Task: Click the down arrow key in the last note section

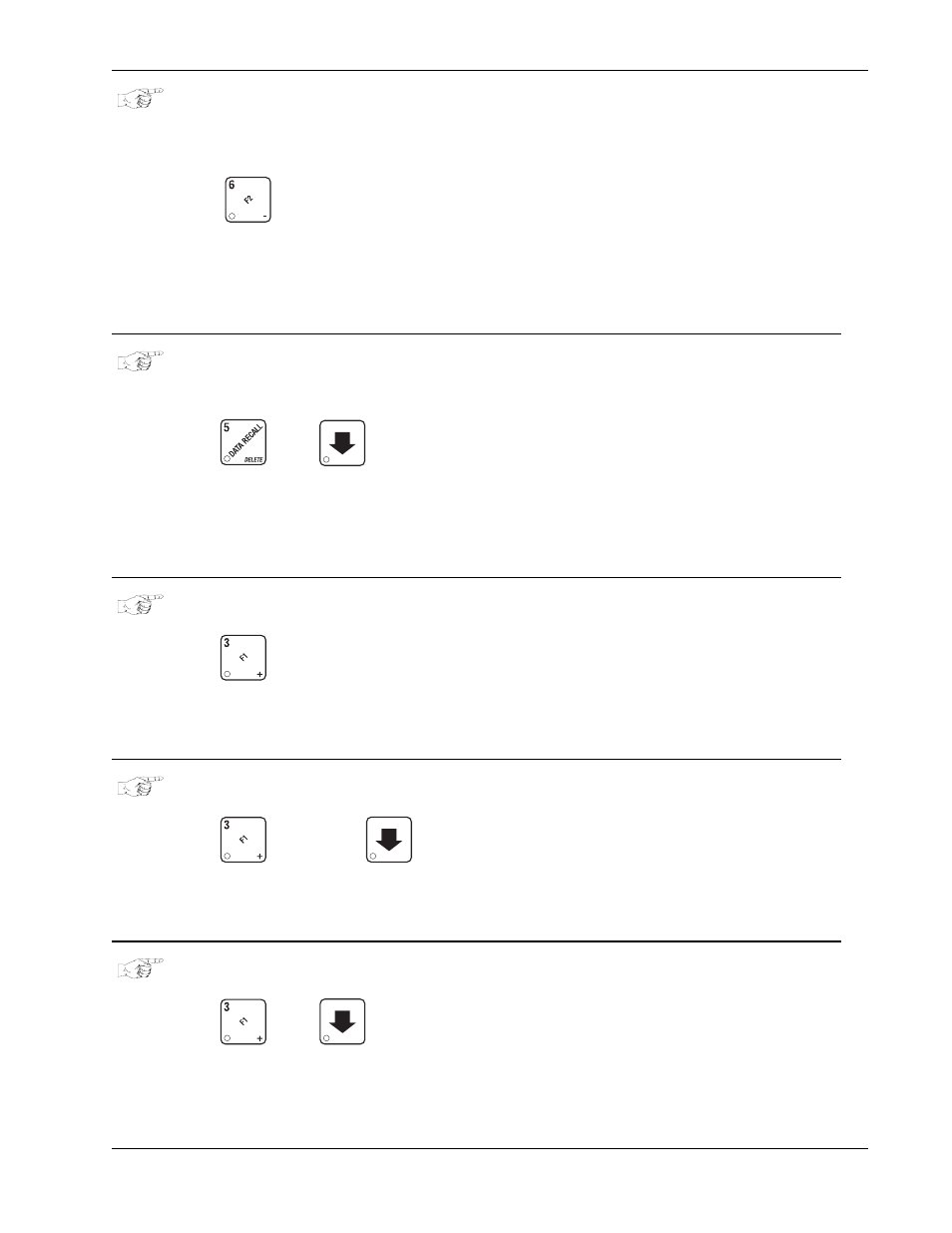Action: point(342,1021)
